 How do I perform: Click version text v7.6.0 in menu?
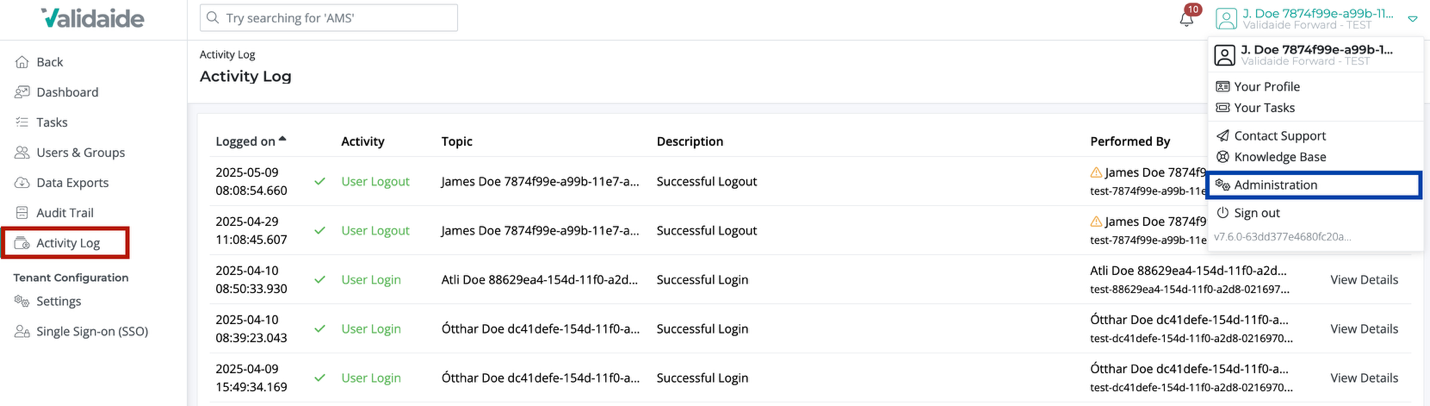(1282, 237)
